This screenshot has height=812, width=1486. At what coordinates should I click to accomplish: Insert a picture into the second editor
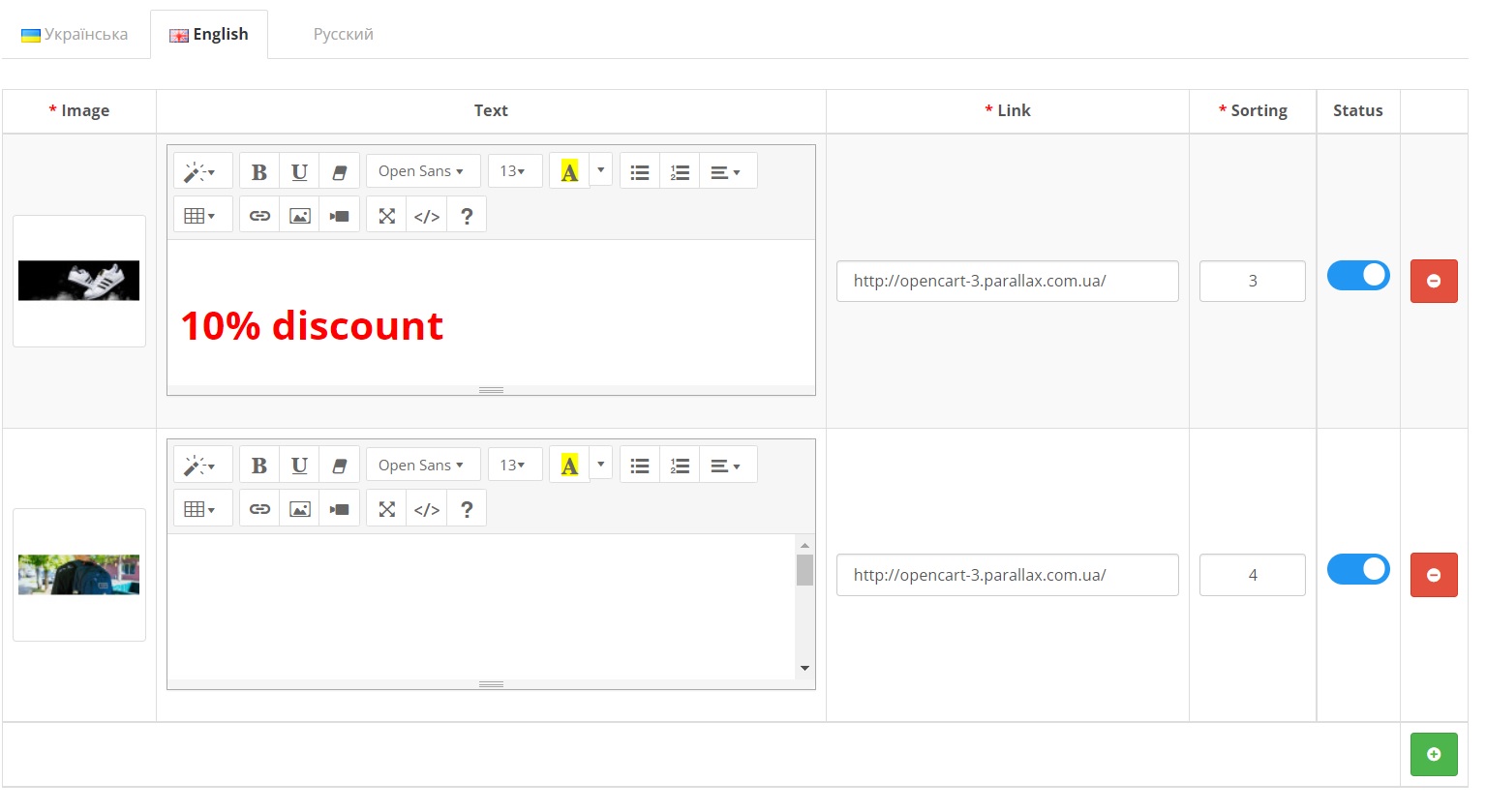point(299,507)
